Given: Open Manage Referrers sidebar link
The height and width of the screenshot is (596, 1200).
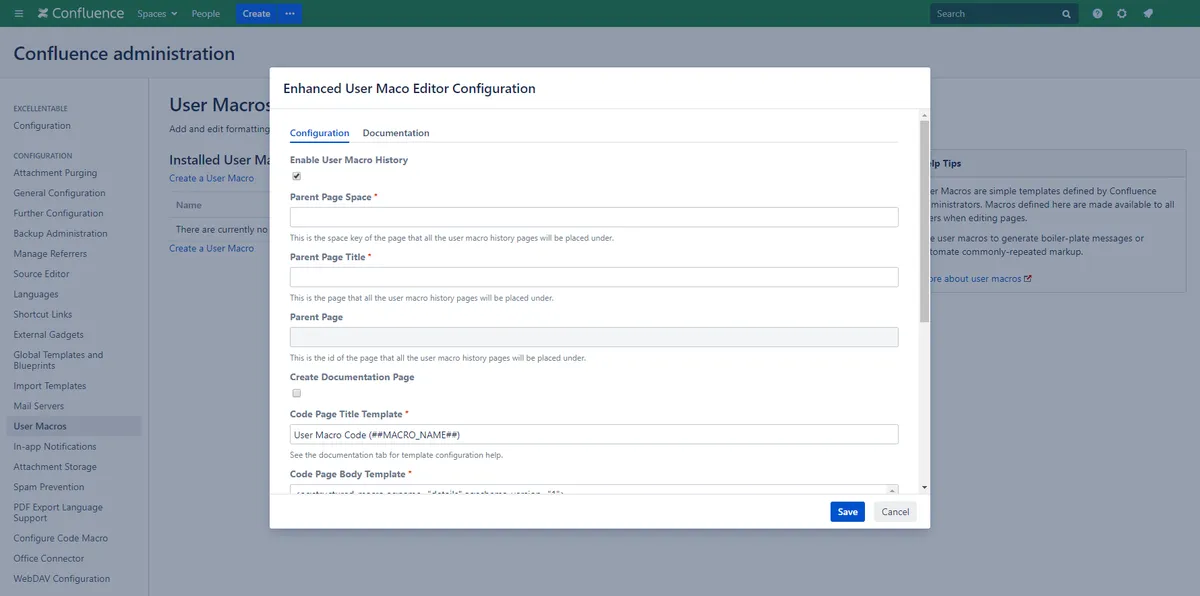Looking at the screenshot, I should pos(50,254).
